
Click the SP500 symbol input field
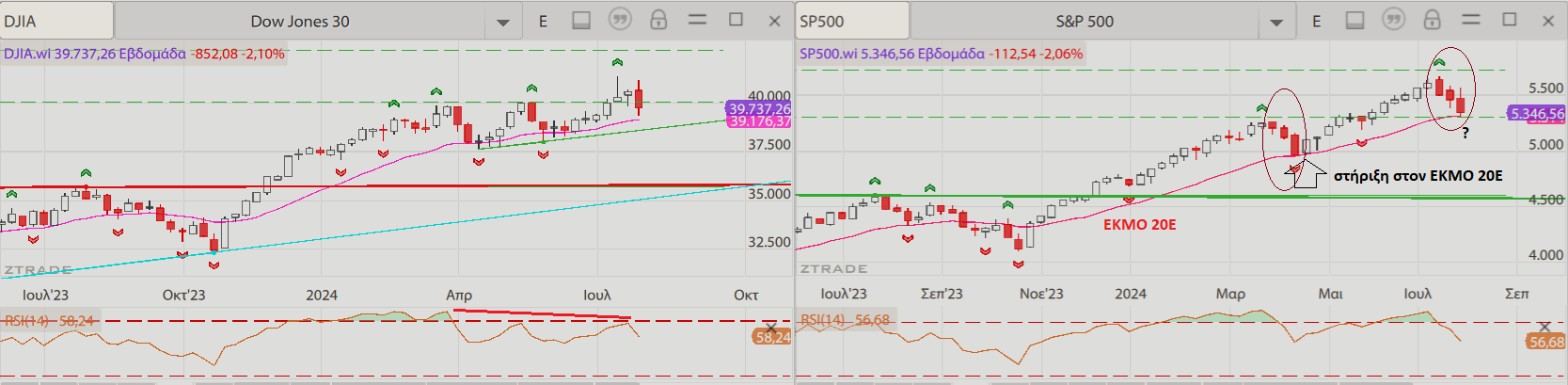click(852, 21)
